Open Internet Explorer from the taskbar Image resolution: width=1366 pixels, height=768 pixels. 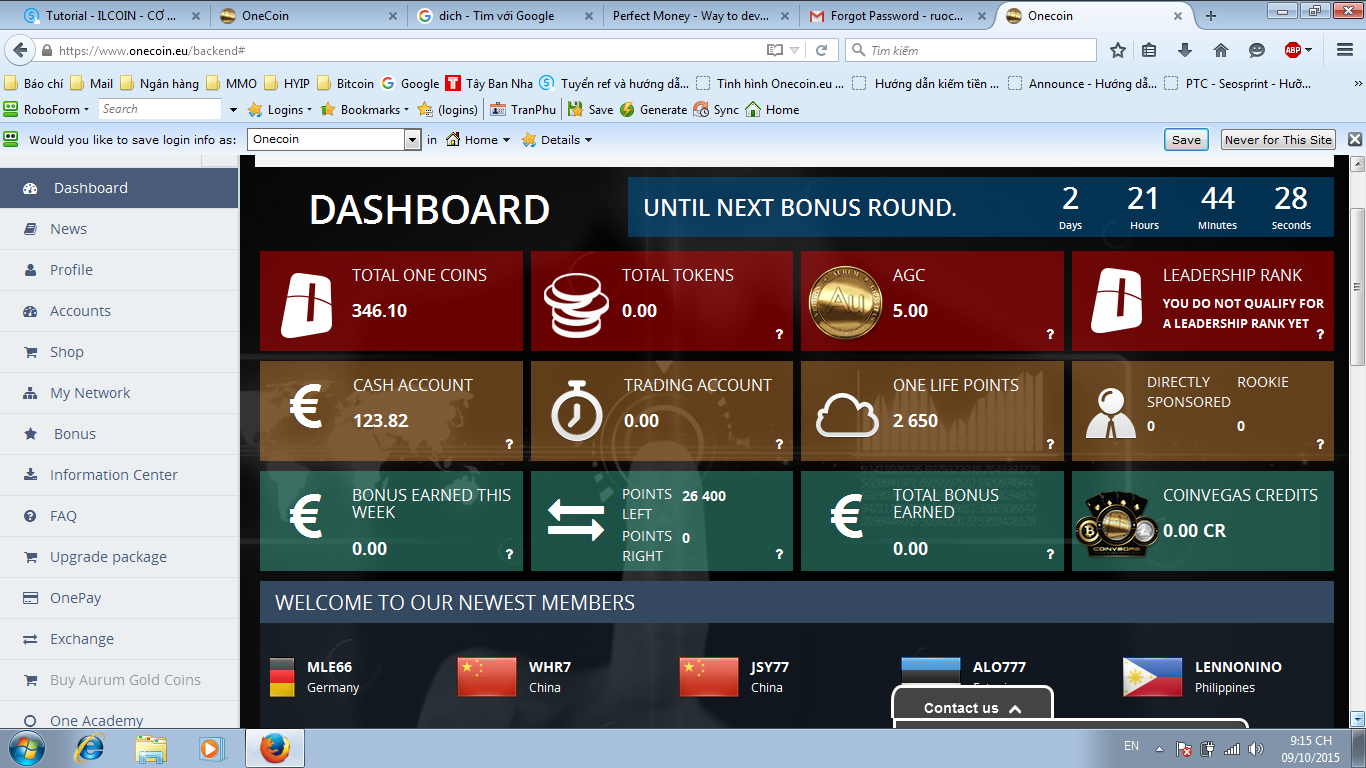[90, 748]
